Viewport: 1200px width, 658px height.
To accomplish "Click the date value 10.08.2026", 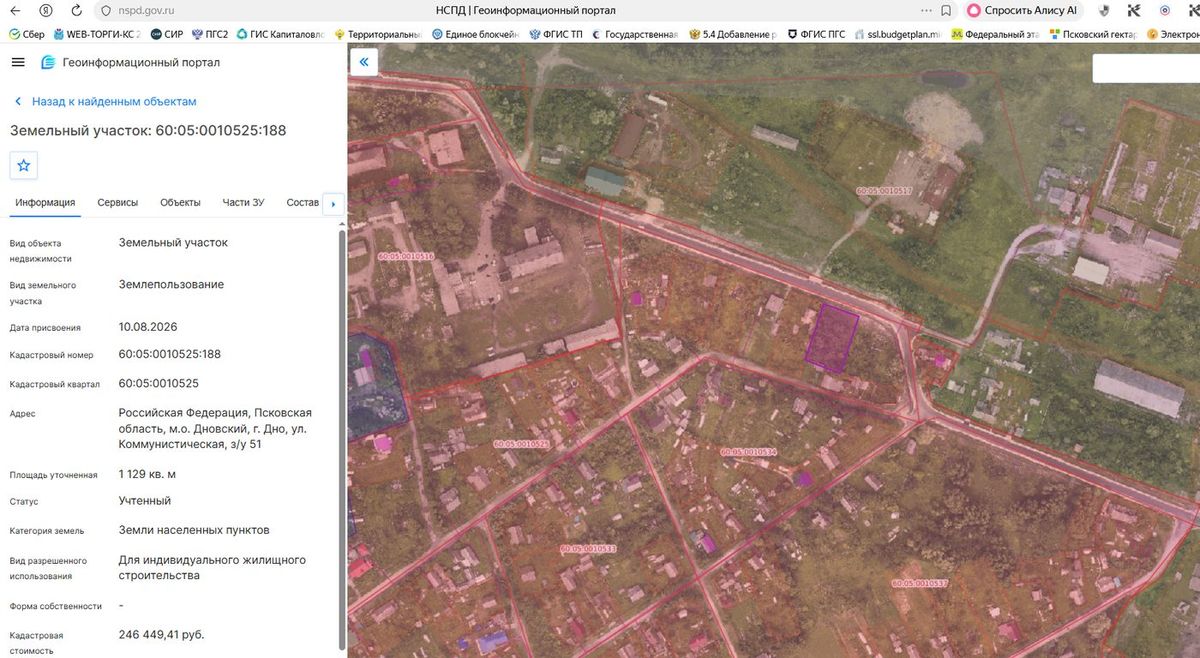I will point(148,327).
